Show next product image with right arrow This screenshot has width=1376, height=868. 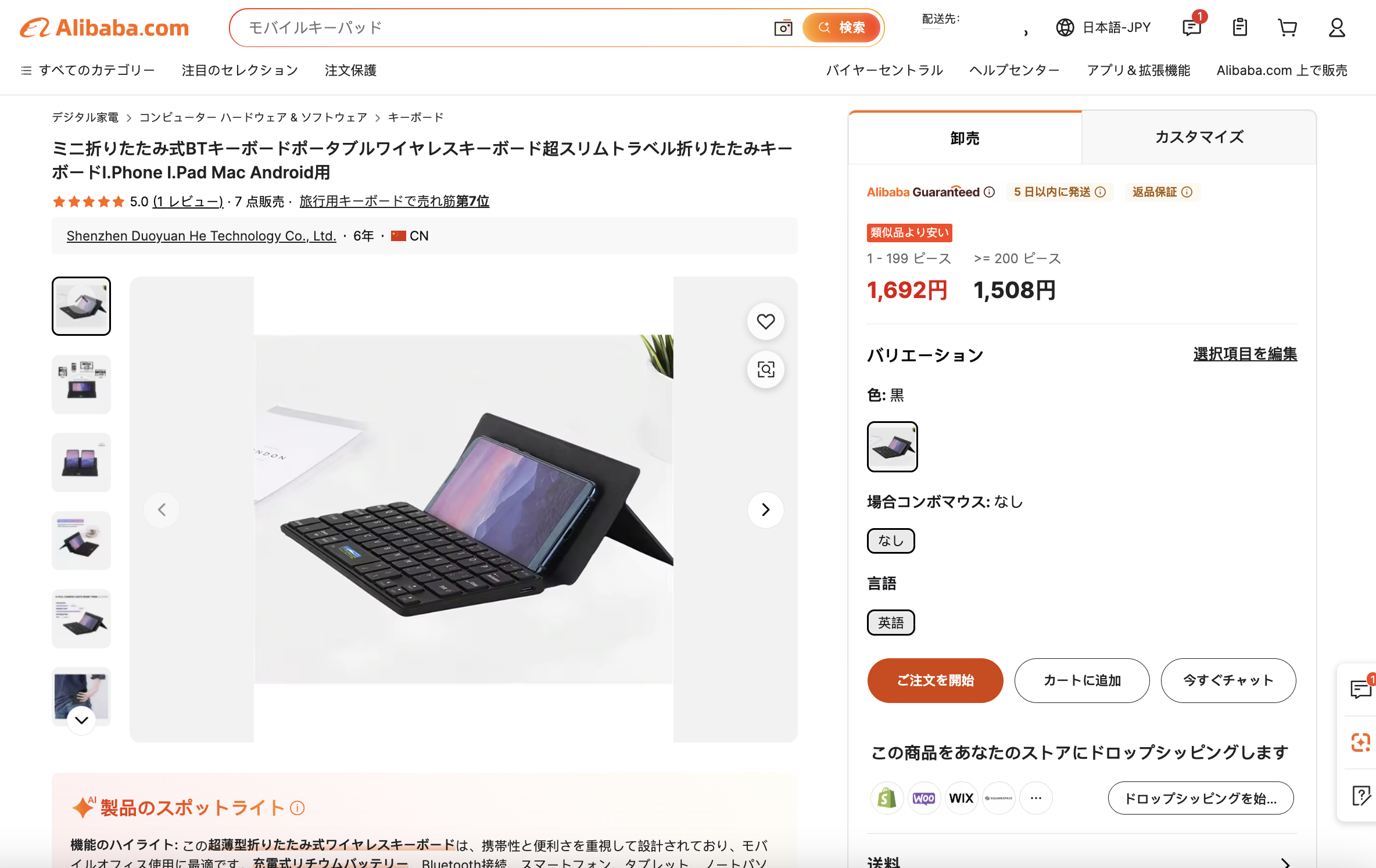tap(765, 510)
